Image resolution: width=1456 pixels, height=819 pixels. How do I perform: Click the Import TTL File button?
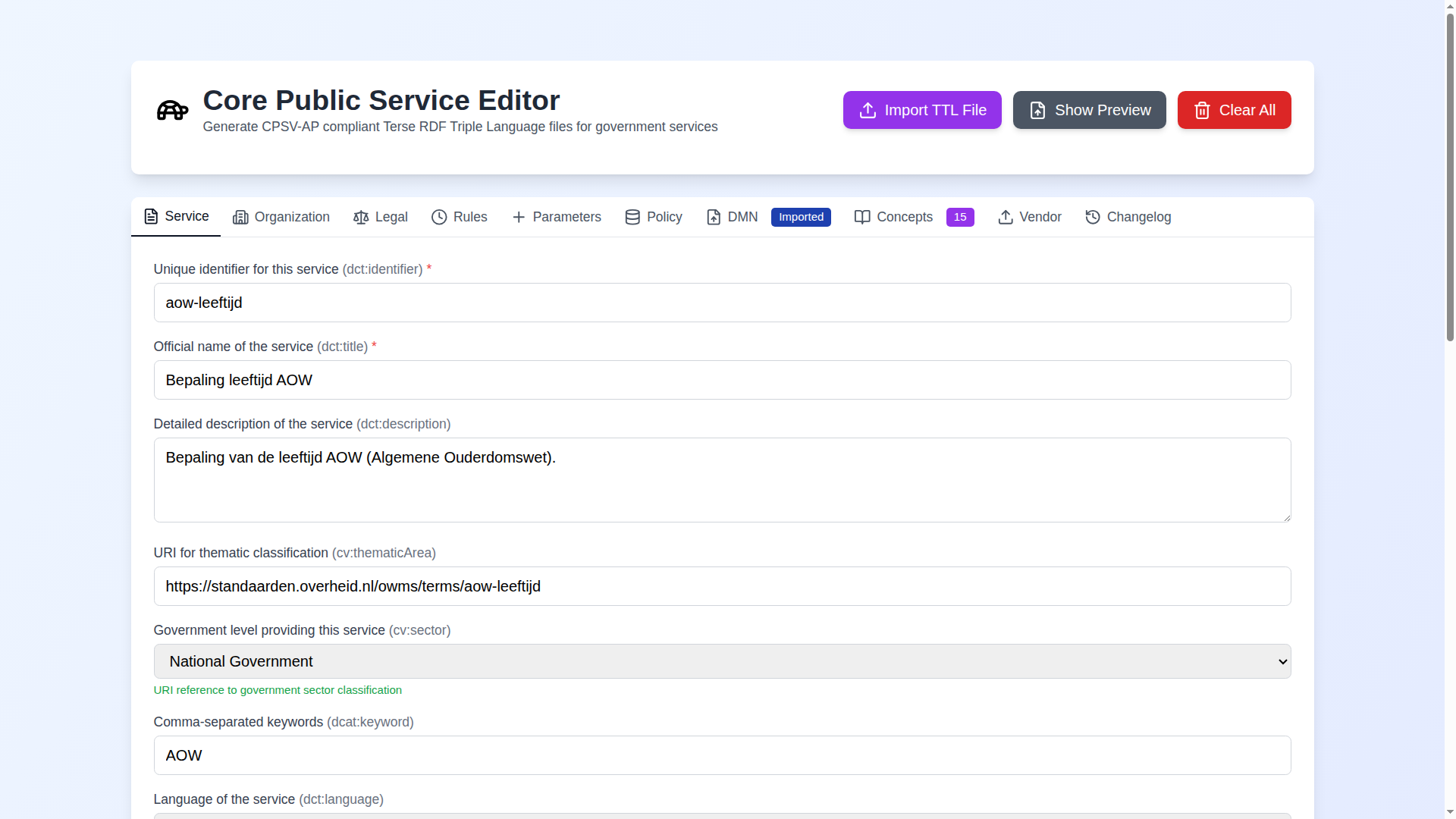point(921,110)
